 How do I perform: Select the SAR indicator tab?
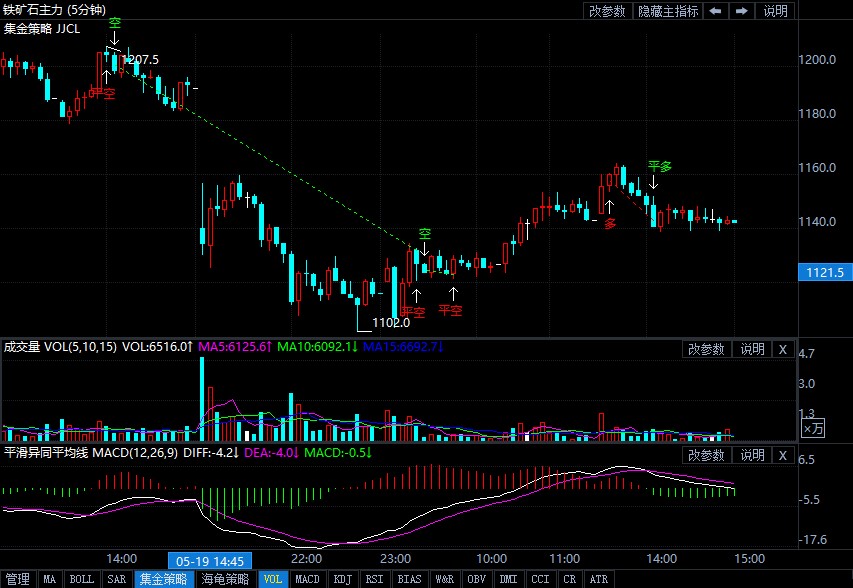tap(116, 579)
